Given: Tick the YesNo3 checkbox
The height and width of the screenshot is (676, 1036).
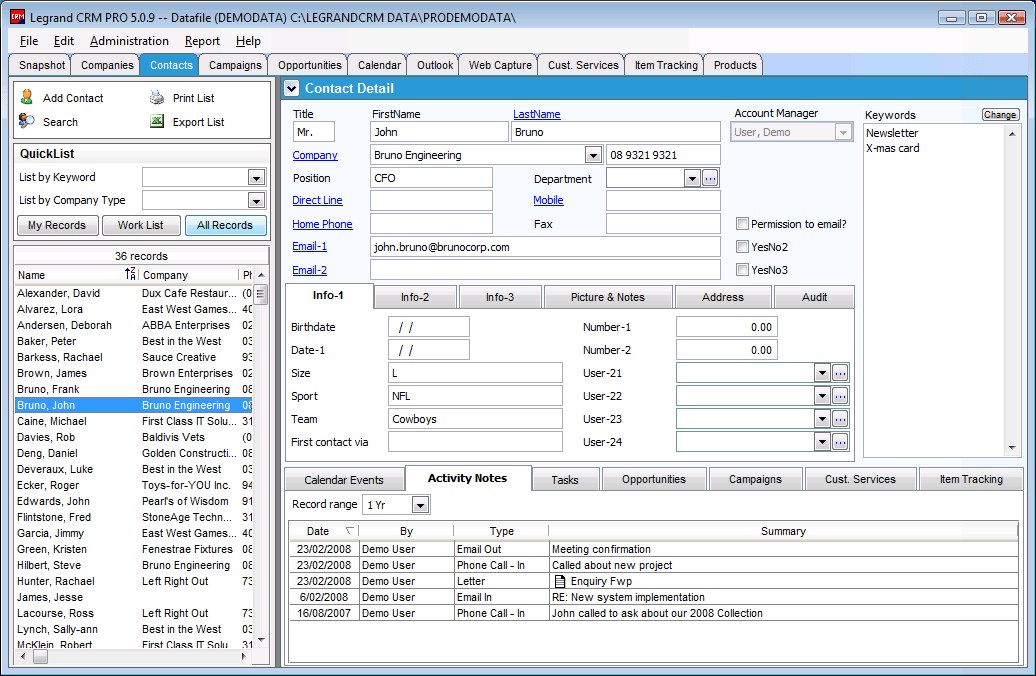Looking at the screenshot, I should pos(743,270).
